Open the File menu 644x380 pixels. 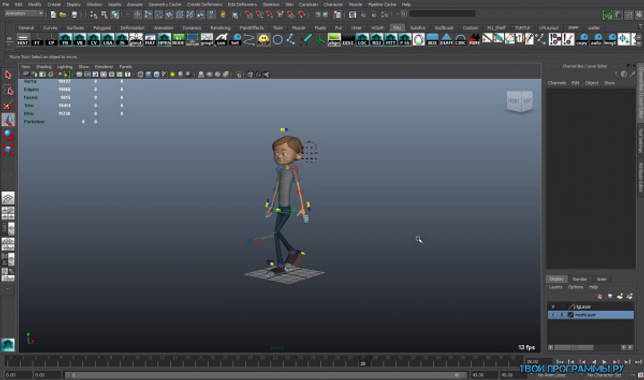5,4
